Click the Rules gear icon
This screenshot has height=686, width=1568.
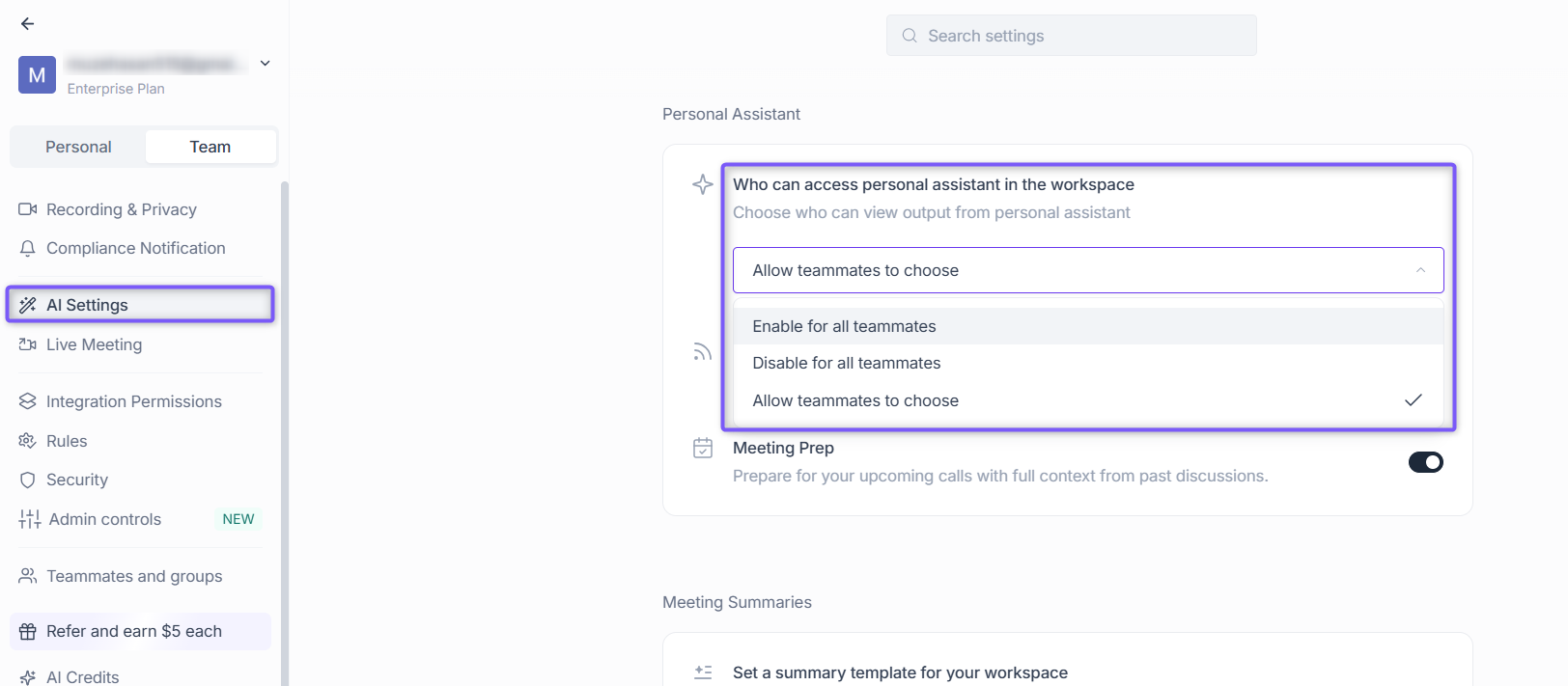28,441
